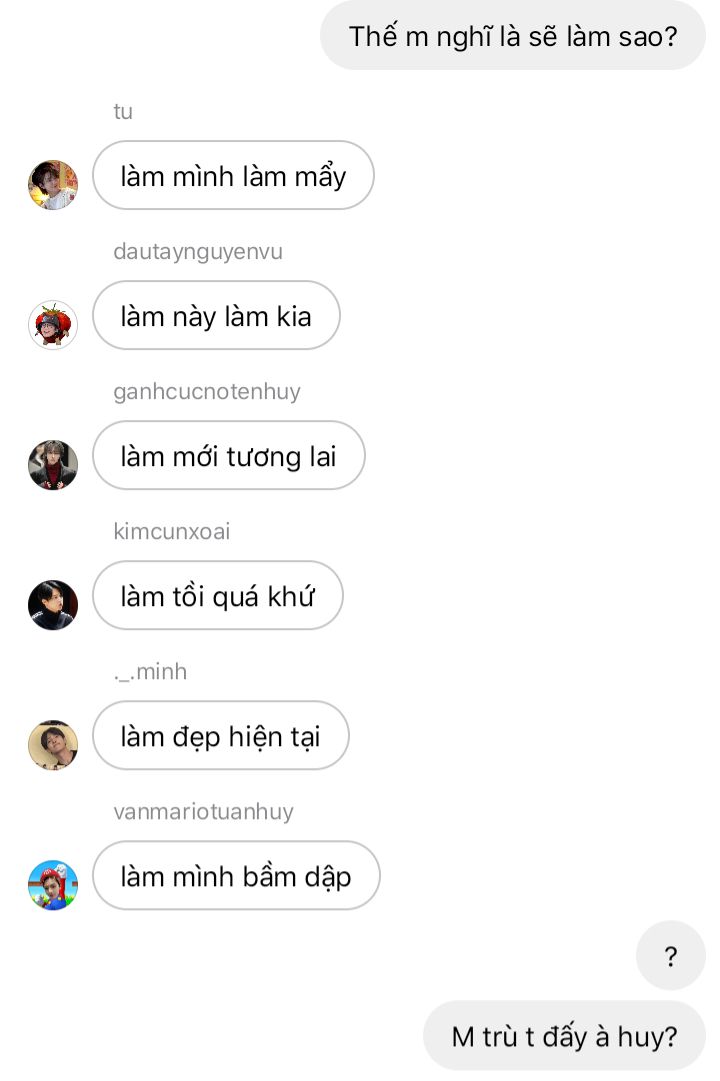The height and width of the screenshot is (1081, 720).
Task: Select the message 'làm mình làm mẩy'
Action: point(233,175)
